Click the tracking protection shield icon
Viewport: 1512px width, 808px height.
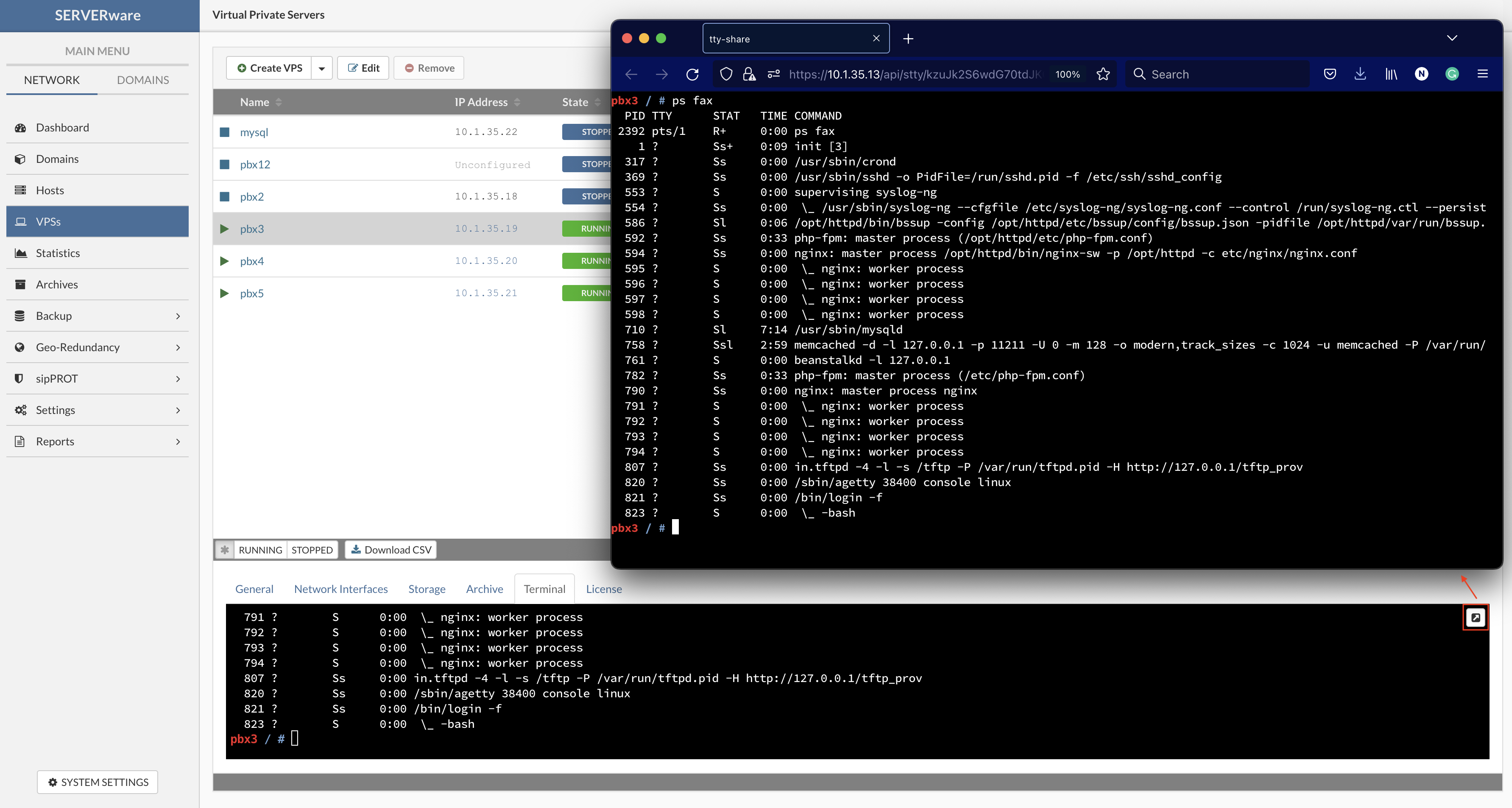click(x=726, y=74)
